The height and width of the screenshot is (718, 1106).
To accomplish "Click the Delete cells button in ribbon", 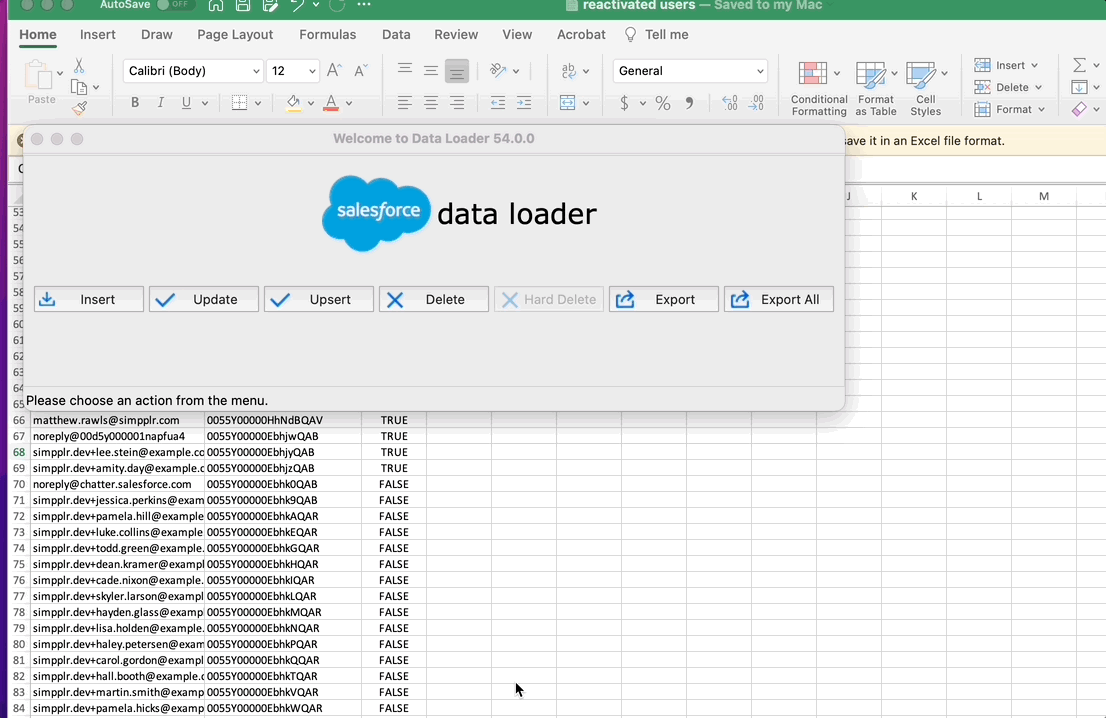I will pyautogui.click(x=1009, y=87).
